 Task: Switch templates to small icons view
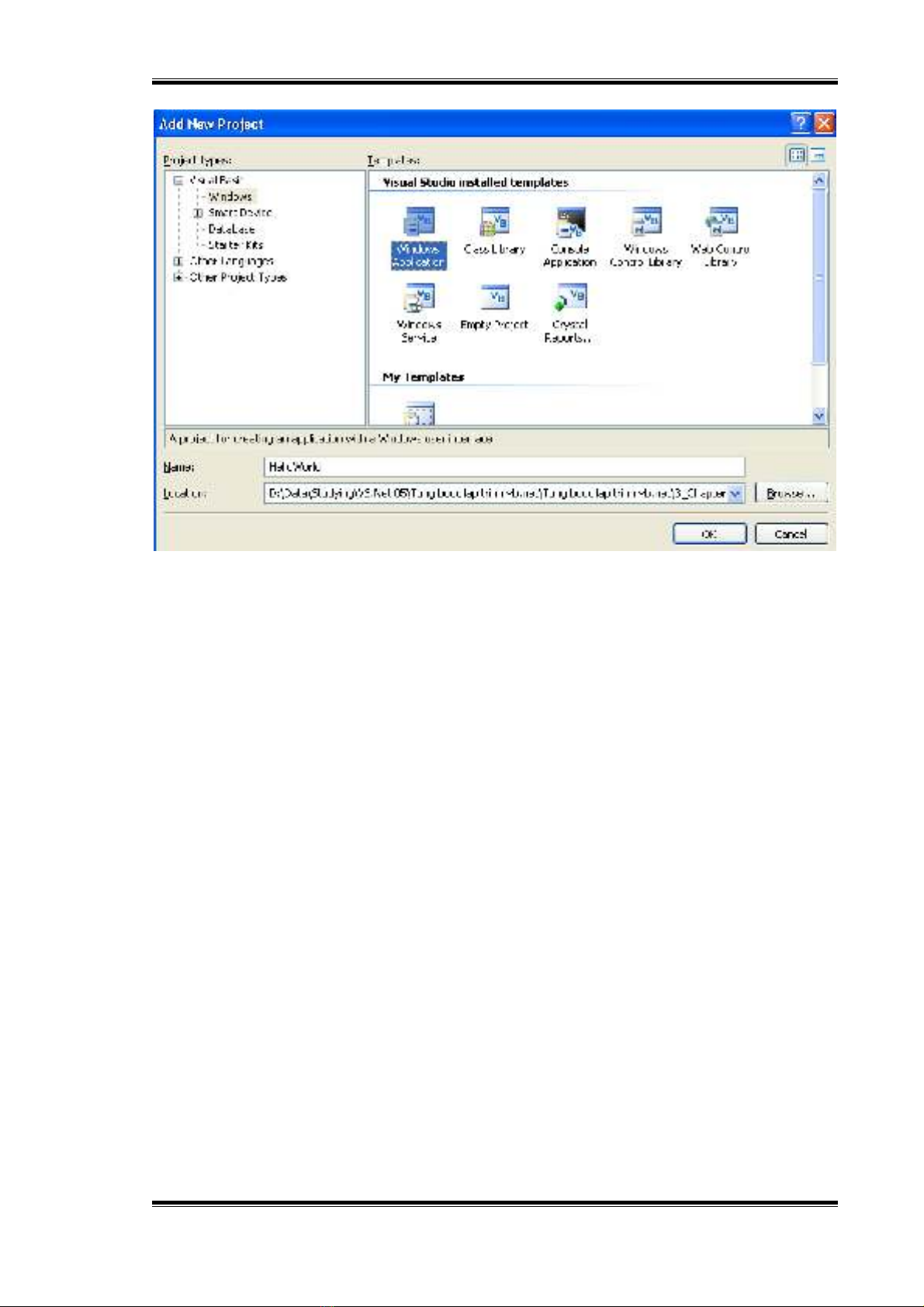coord(818,155)
